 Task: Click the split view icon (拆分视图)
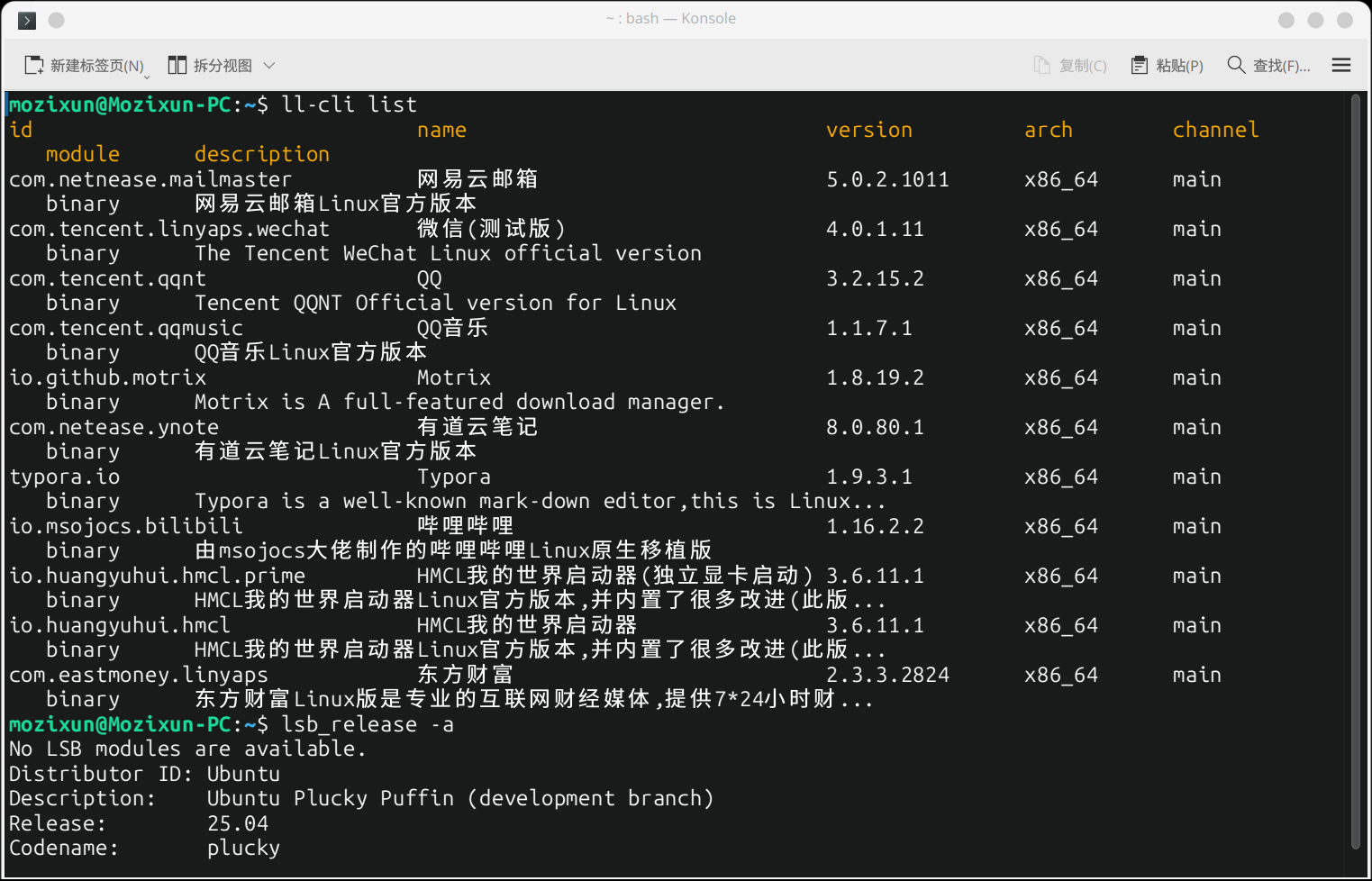177,65
